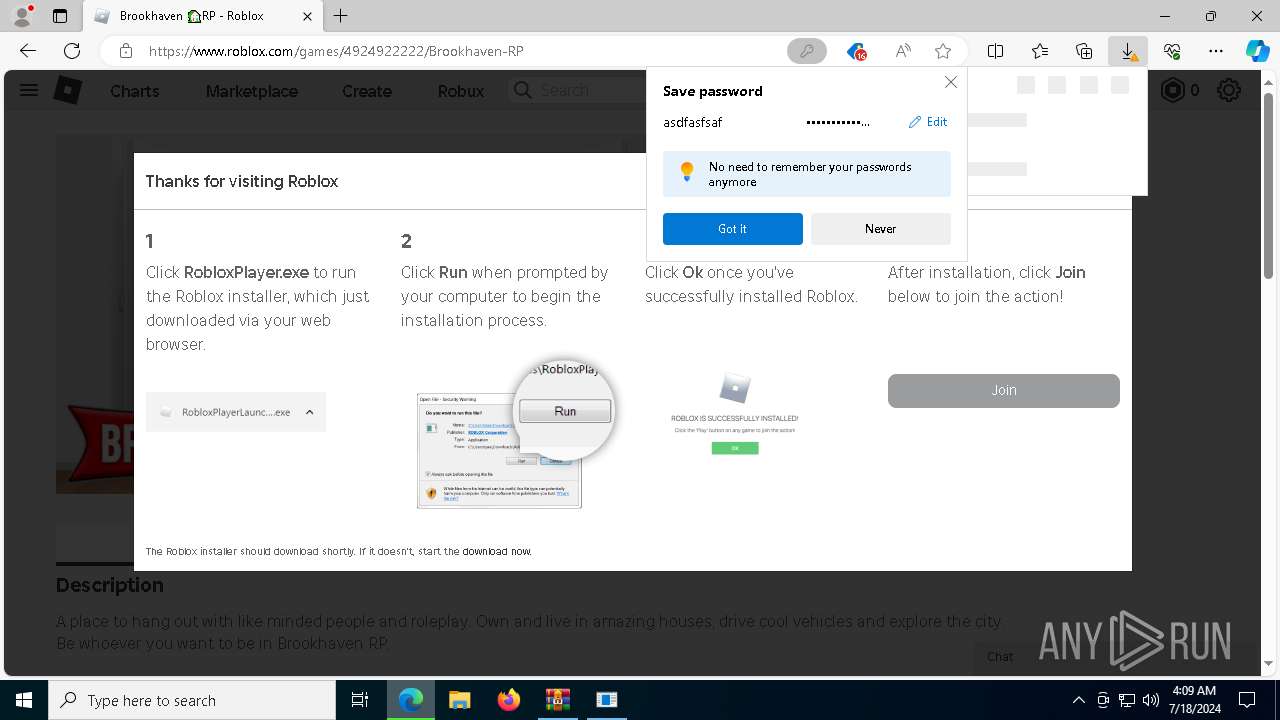View site information padlock icon
Image resolution: width=1280 pixels, height=720 pixels.
click(x=125, y=51)
